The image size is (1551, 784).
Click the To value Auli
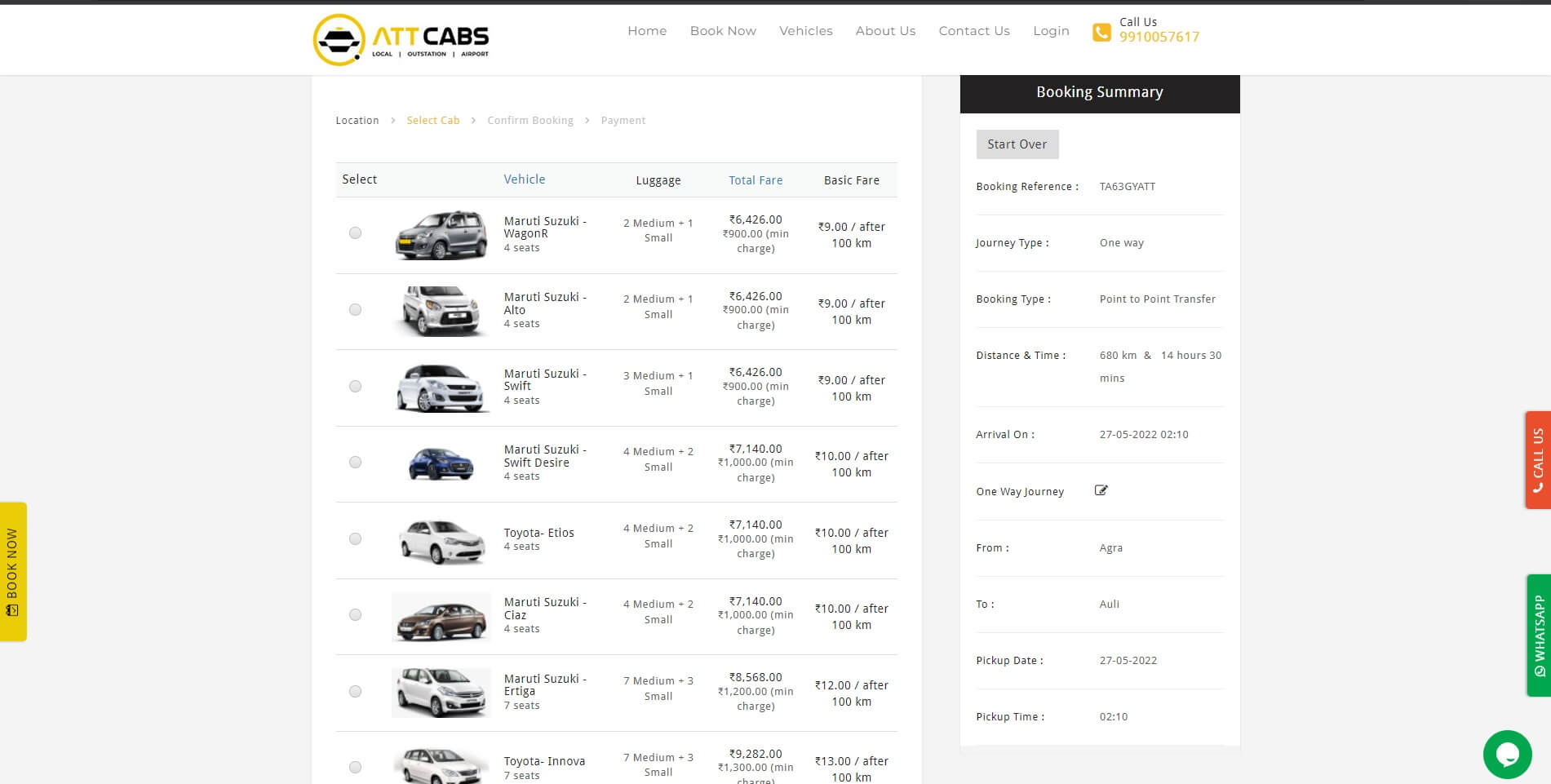point(1110,605)
